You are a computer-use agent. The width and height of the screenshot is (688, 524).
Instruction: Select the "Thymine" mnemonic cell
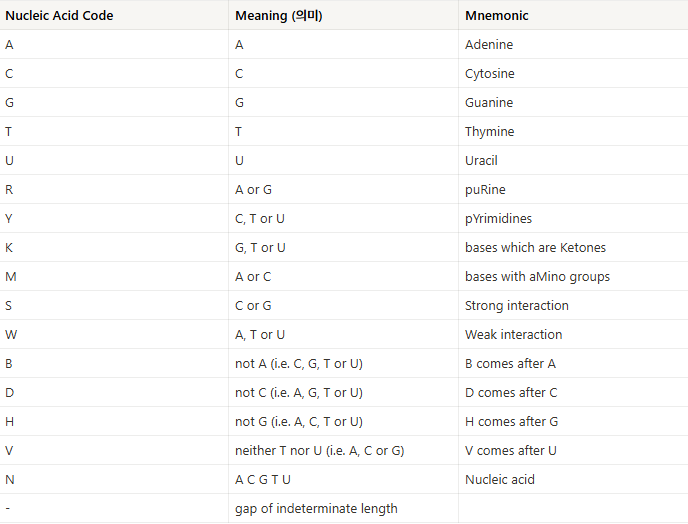click(490, 132)
